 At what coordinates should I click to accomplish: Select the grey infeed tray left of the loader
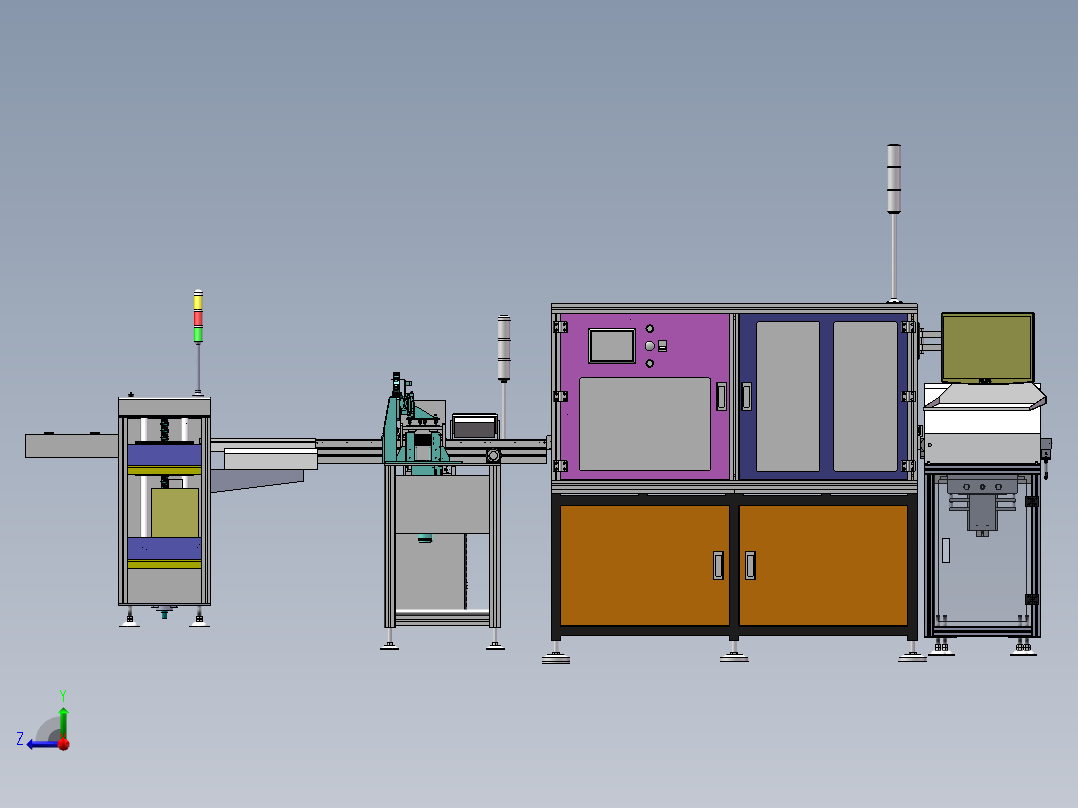(72, 446)
